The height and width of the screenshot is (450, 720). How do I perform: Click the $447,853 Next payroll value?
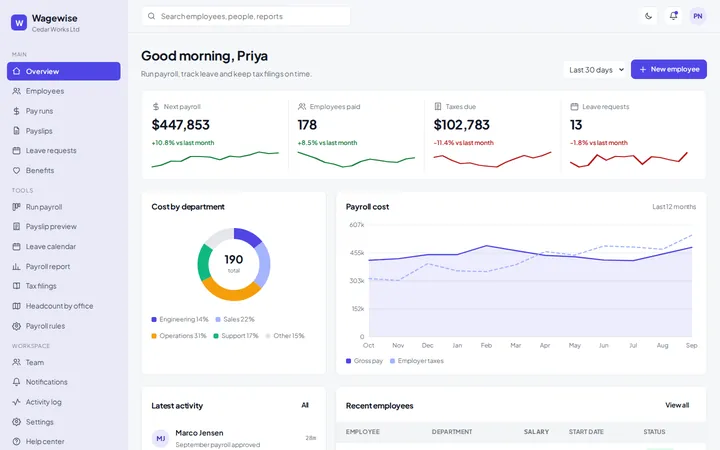coord(180,124)
